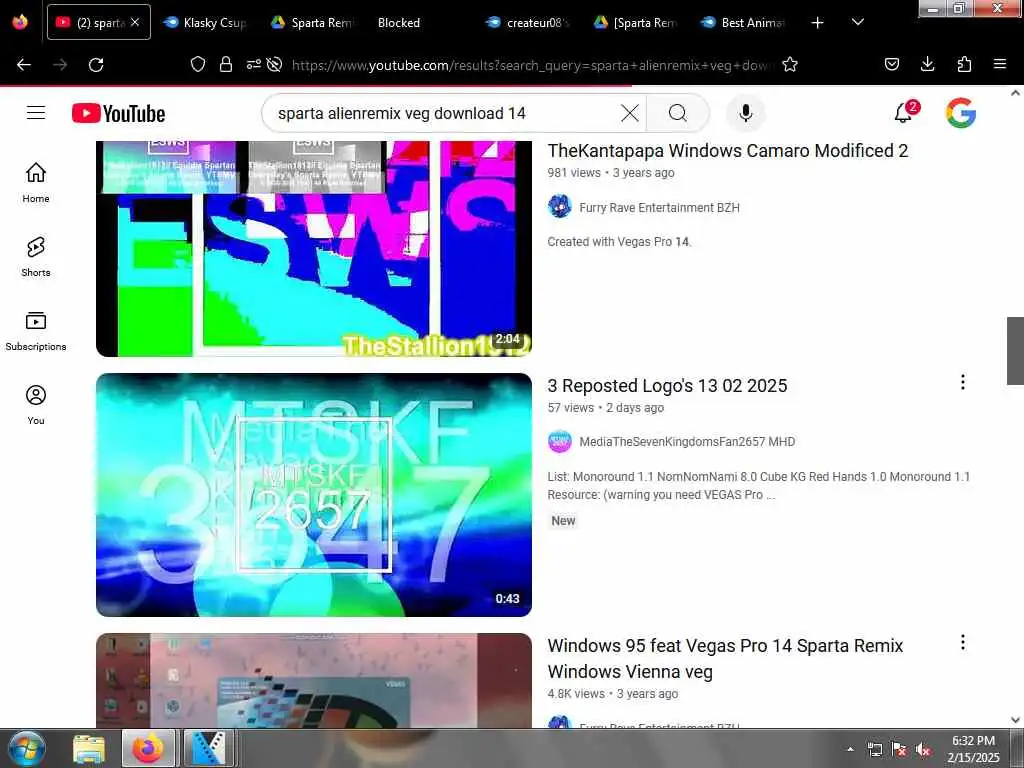Start voice search with microphone

[x=745, y=113]
